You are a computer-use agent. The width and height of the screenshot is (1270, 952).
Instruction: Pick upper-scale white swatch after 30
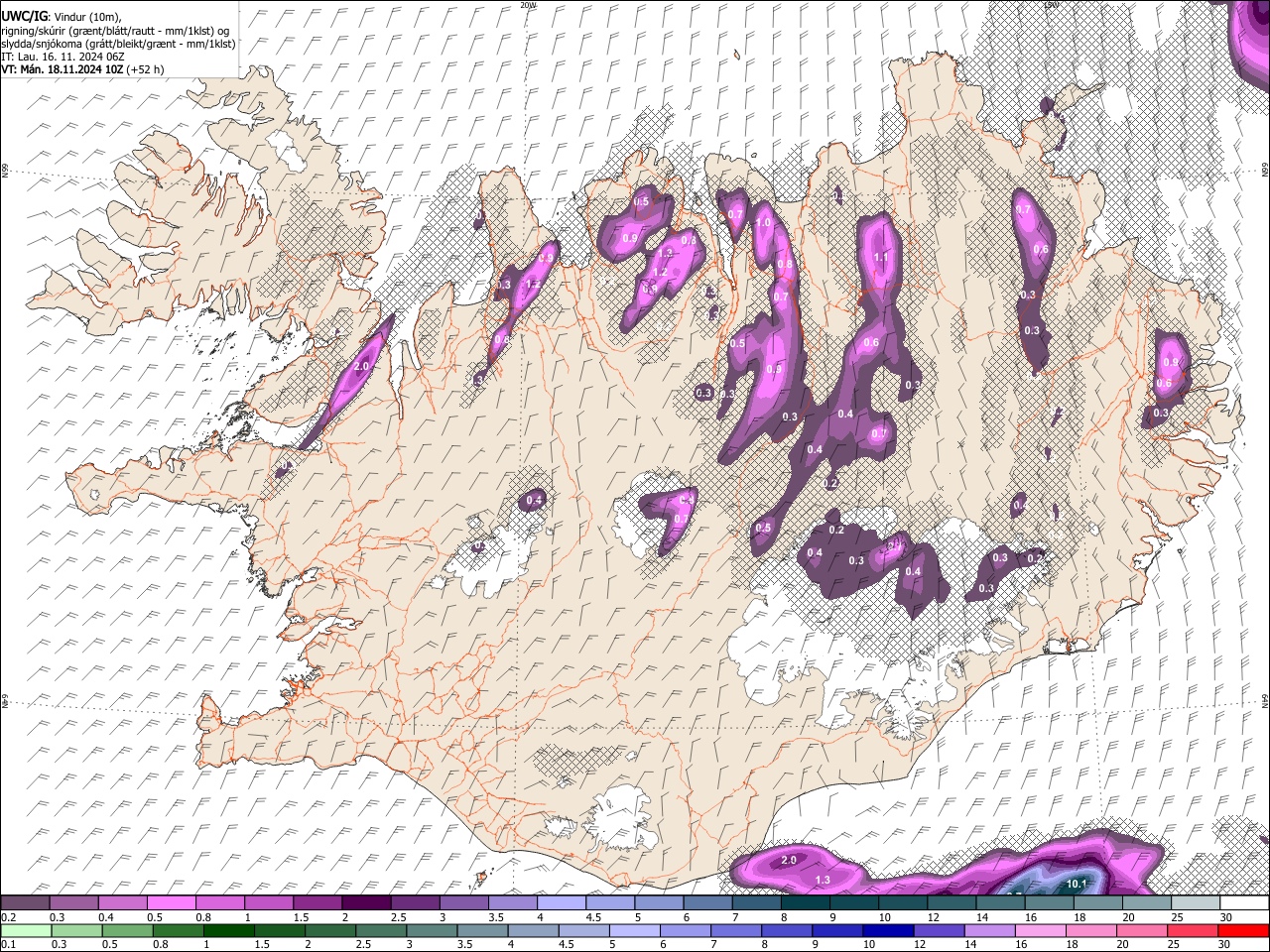(x=1244, y=902)
